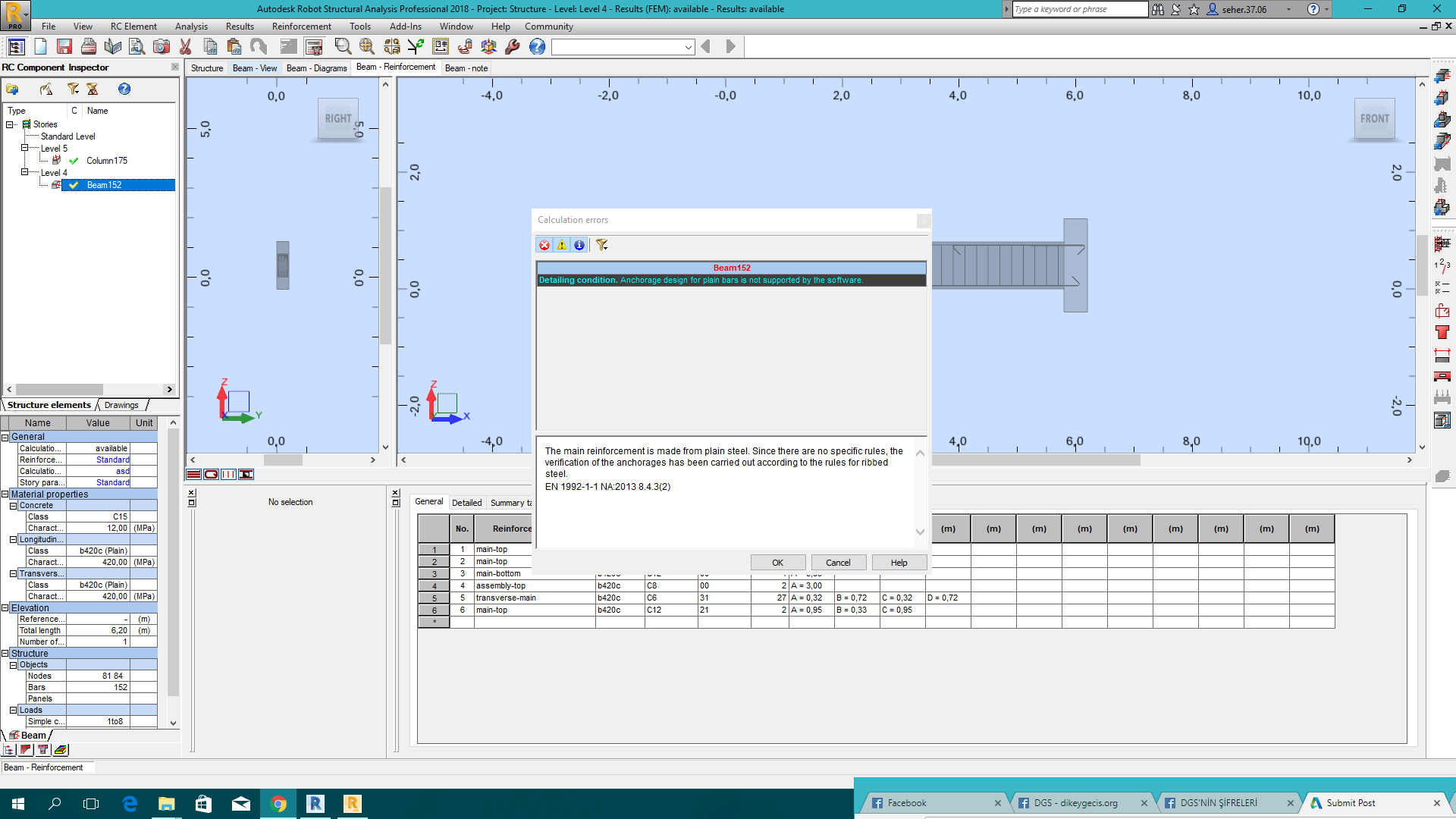Image resolution: width=1456 pixels, height=819 pixels.
Task: Activate the Zoom tool icon in the toolbar
Action: click(x=343, y=46)
